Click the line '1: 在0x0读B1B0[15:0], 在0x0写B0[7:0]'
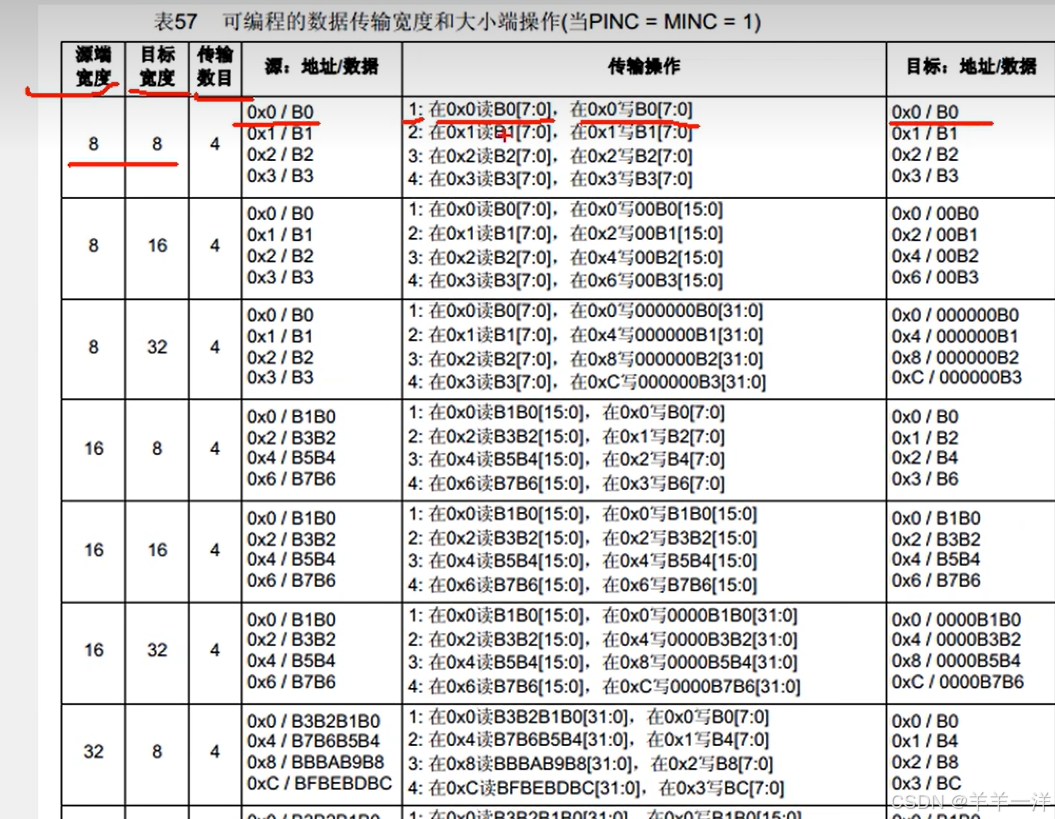The image size is (1055, 819). point(566,412)
